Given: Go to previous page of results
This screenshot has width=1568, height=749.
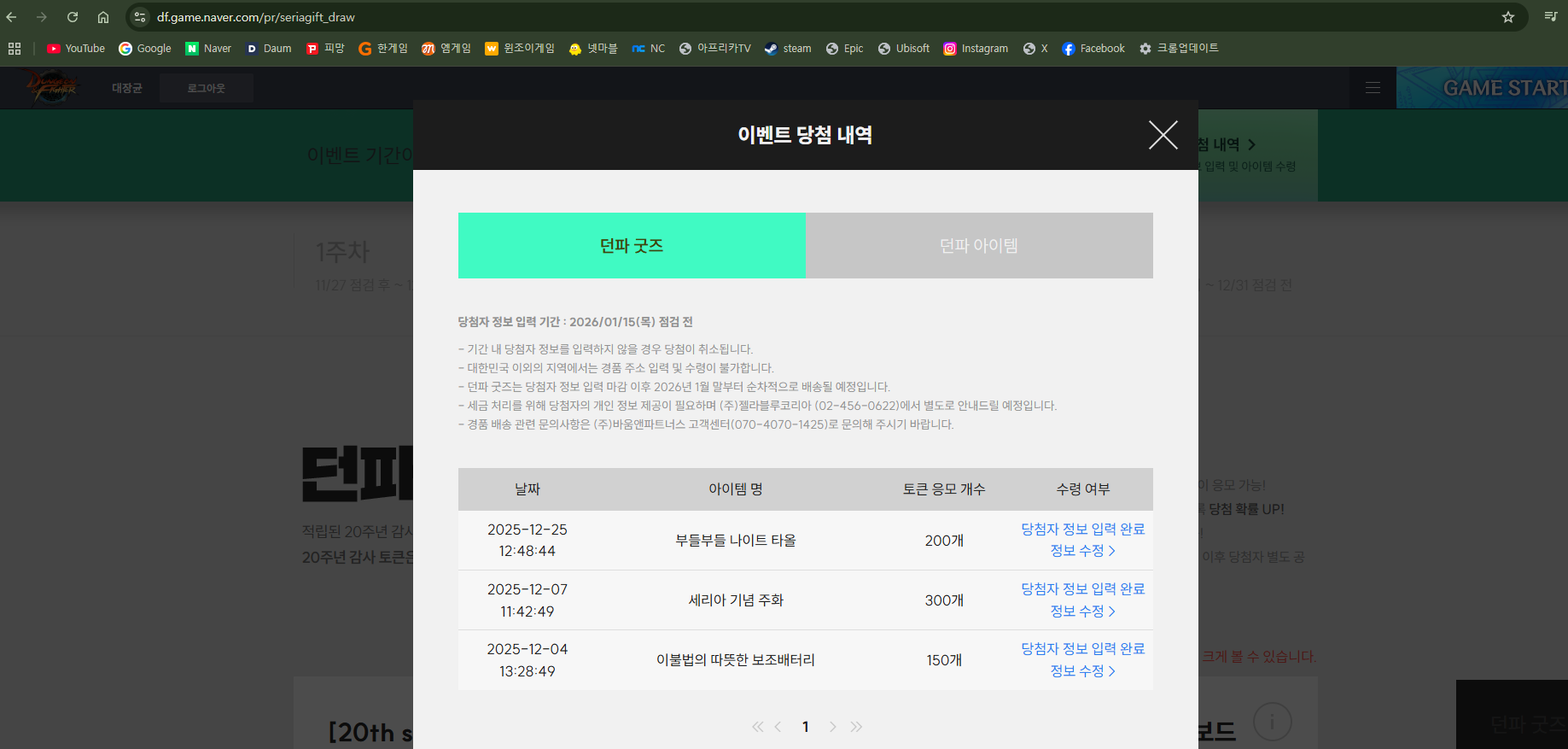Looking at the screenshot, I should (x=778, y=727).
